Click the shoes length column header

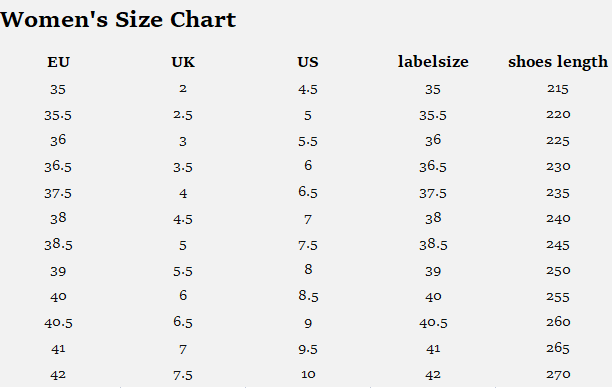[558, 62]
